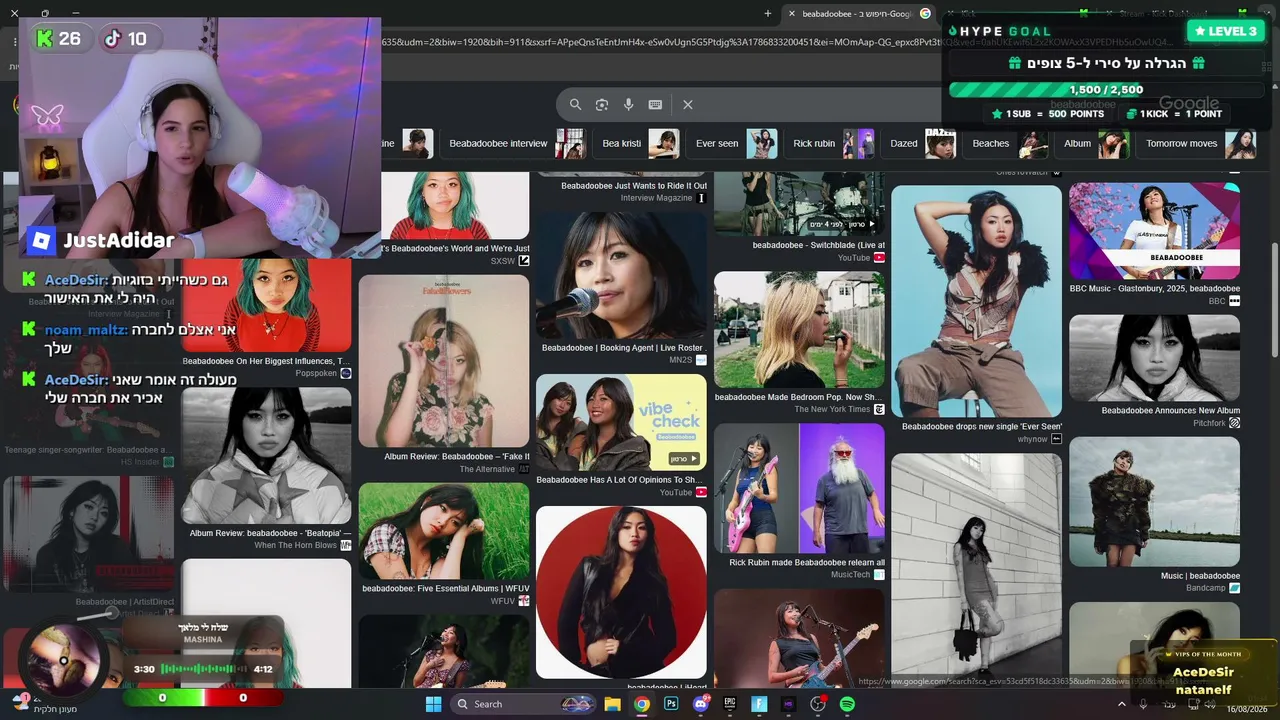Open 'Music | beabadoobee' Bandcamp link
Screen dimensions: 1280x720
(x=1200, y=575)
